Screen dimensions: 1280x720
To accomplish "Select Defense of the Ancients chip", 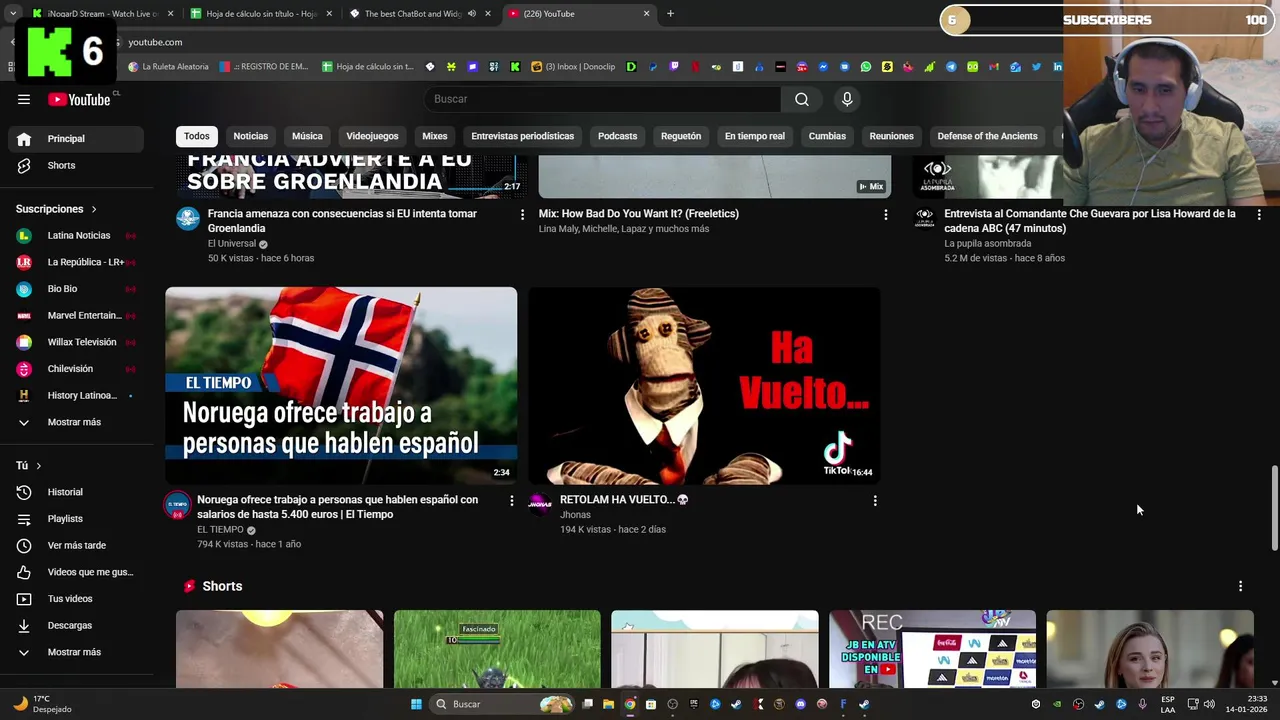I will (987, 136).
